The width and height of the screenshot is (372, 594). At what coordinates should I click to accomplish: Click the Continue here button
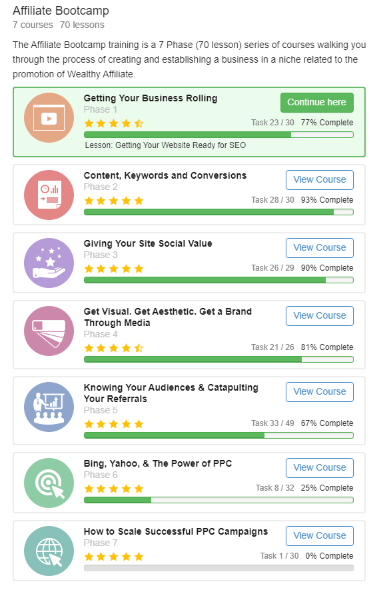317,103
